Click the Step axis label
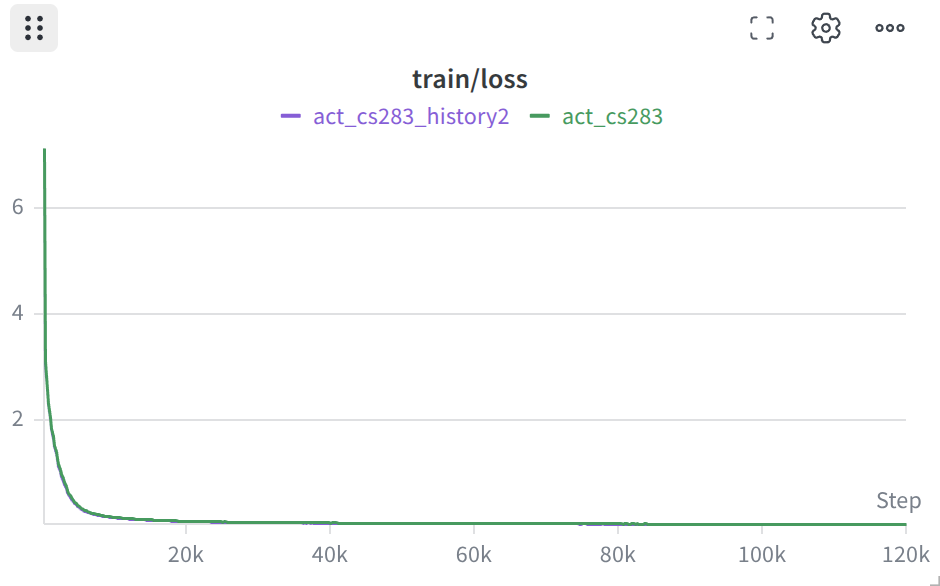This screenshot has height=586, width=940. 899,501
